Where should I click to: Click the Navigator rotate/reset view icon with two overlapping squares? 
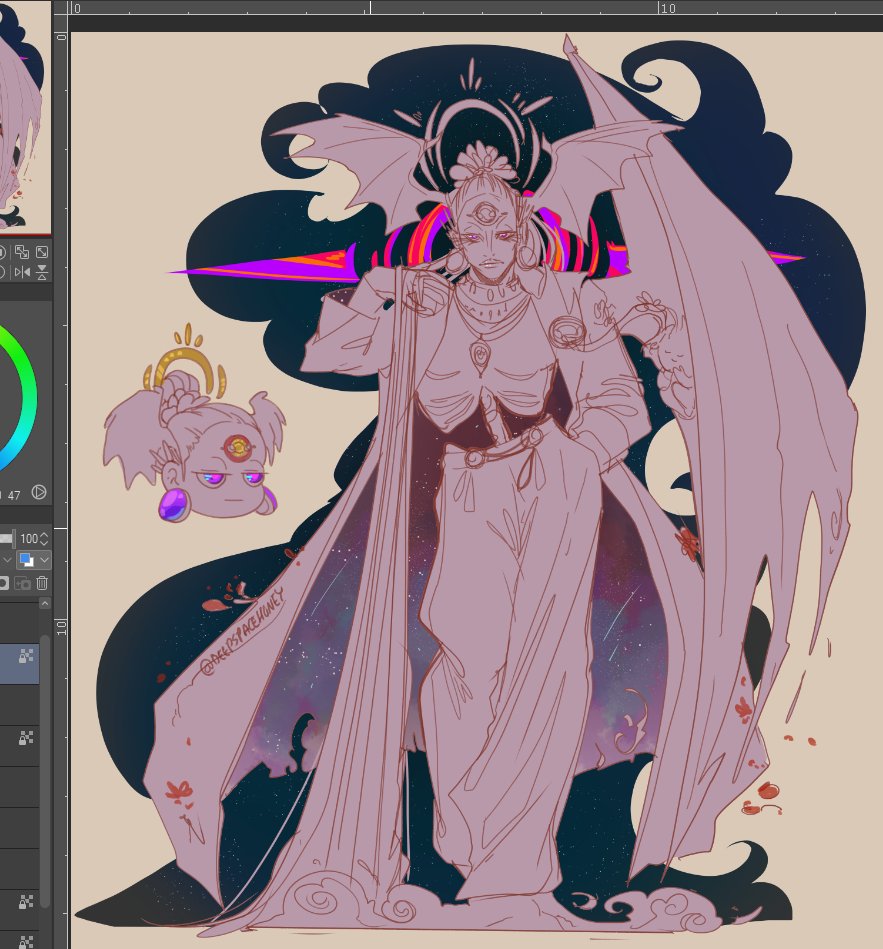[x=22, y=252]
